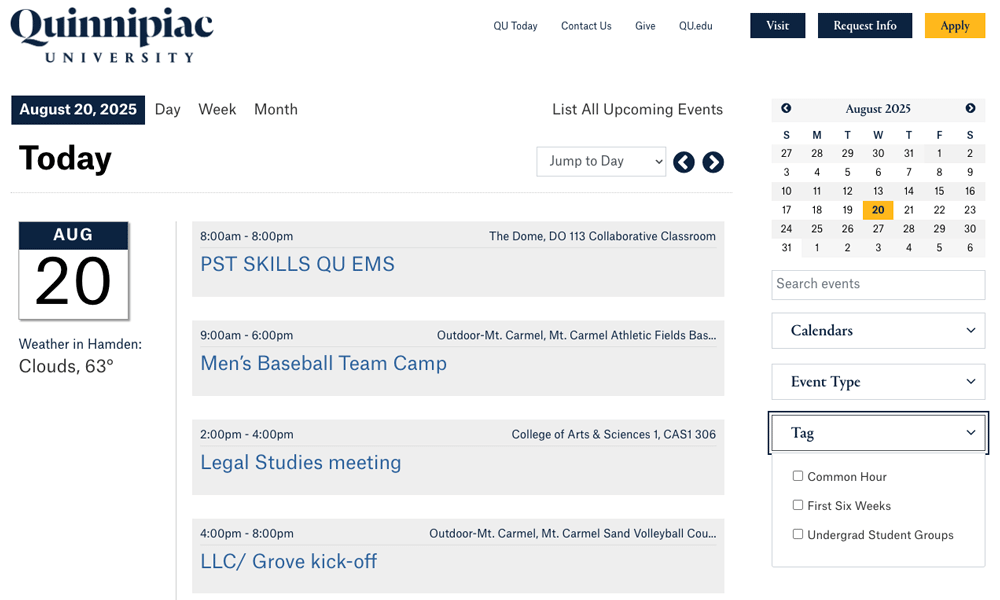Open List All Upcoming Events
Image resolution: width=1000 pixels, height=600 pixels.
pyautogui.click(x=637, y=109)
